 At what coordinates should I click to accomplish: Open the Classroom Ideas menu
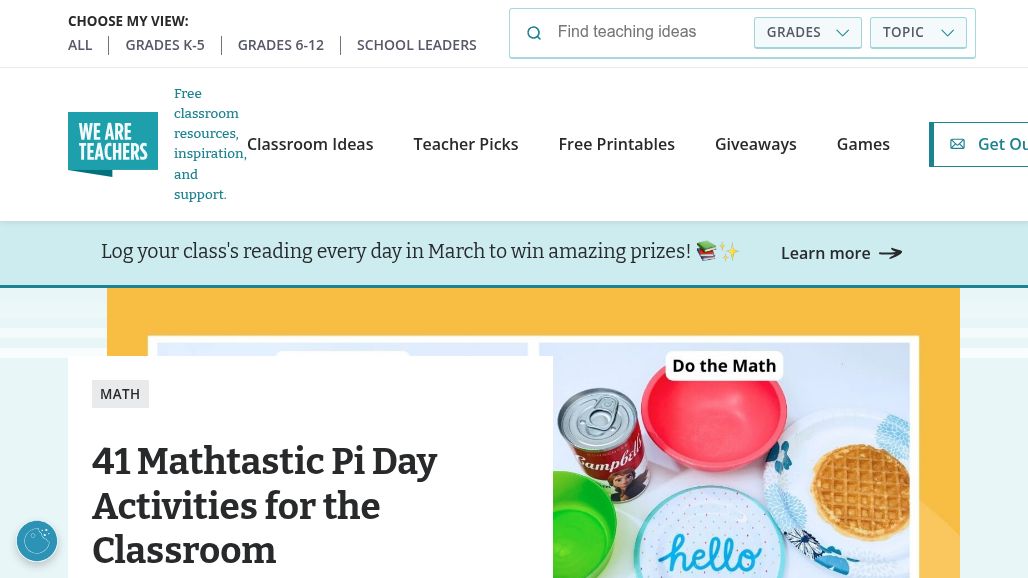pos(310,144)
